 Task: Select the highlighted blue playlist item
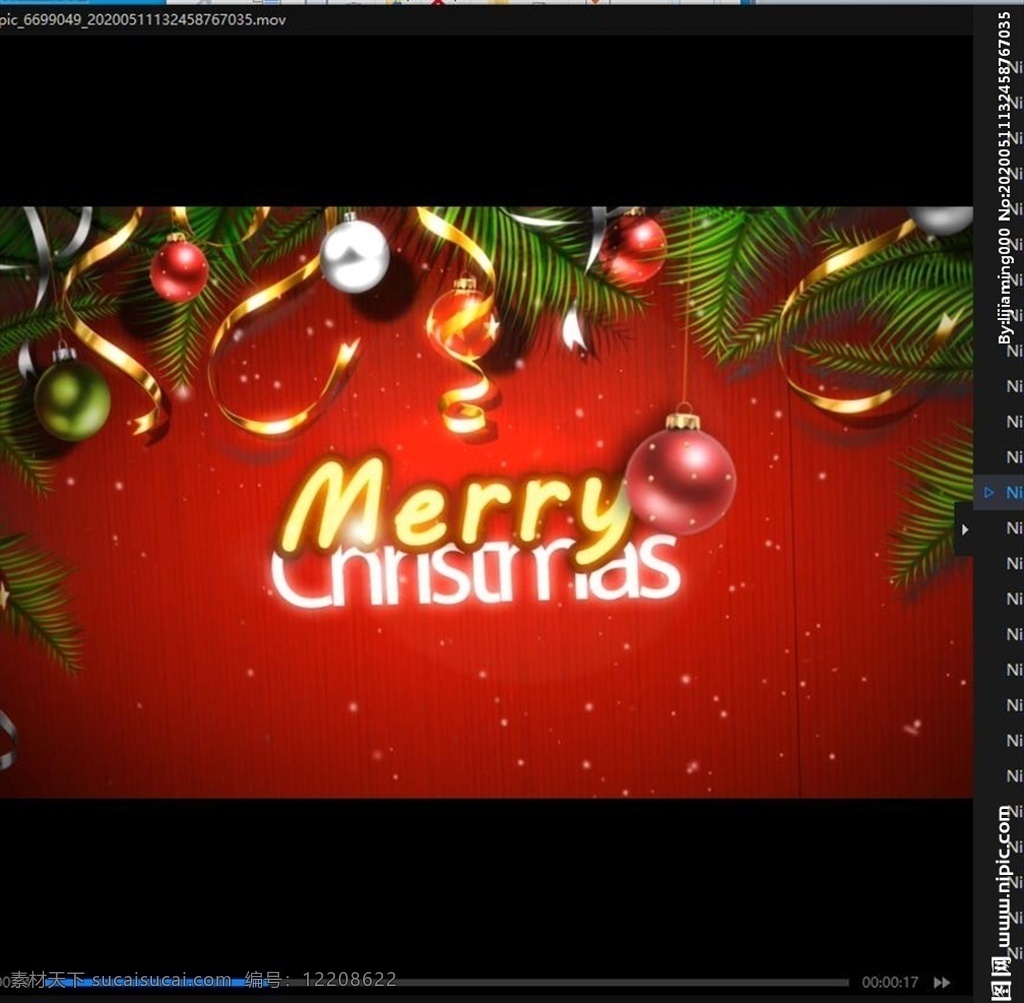pos(999,492)
